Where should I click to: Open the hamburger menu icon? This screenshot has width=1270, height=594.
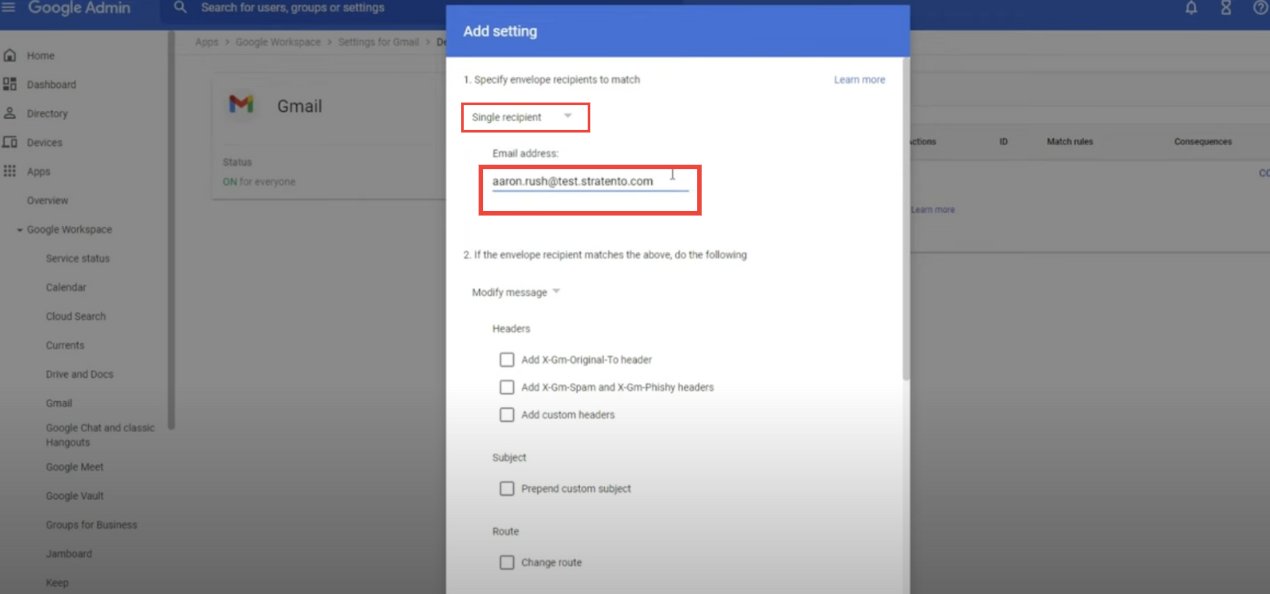click(x=10, y=8)
